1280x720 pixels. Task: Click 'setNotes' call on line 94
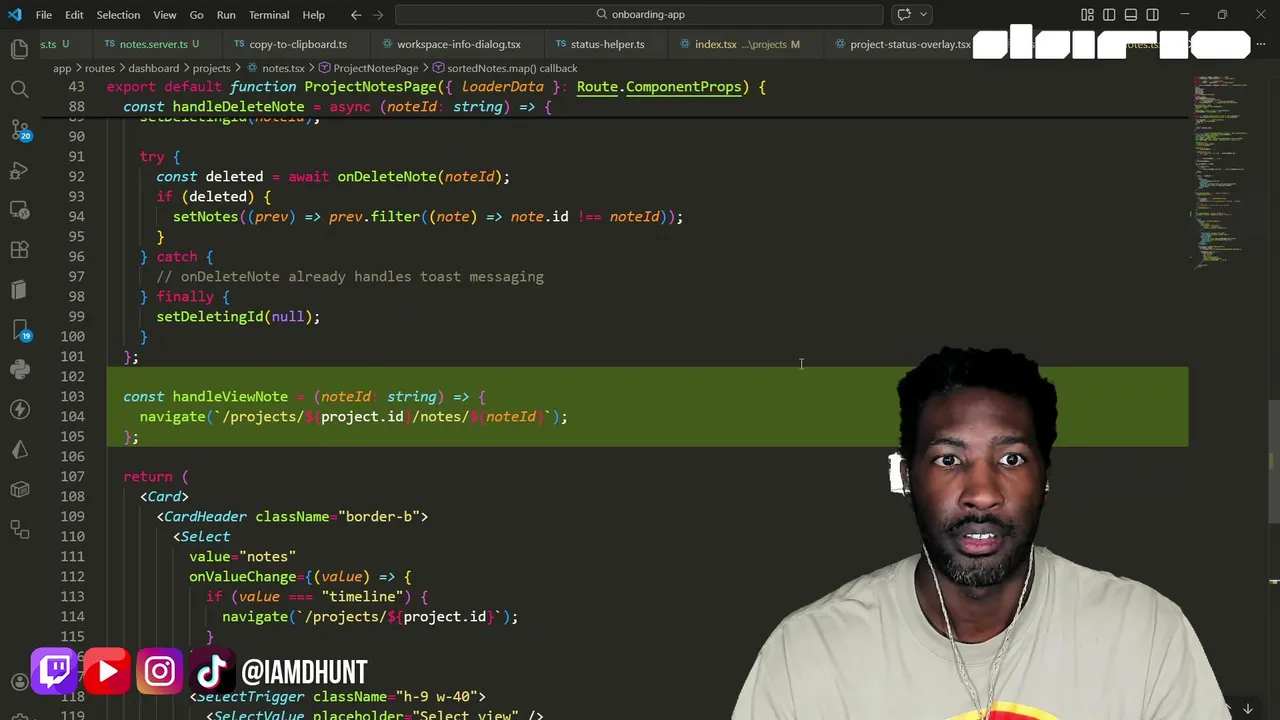(205, 216)
